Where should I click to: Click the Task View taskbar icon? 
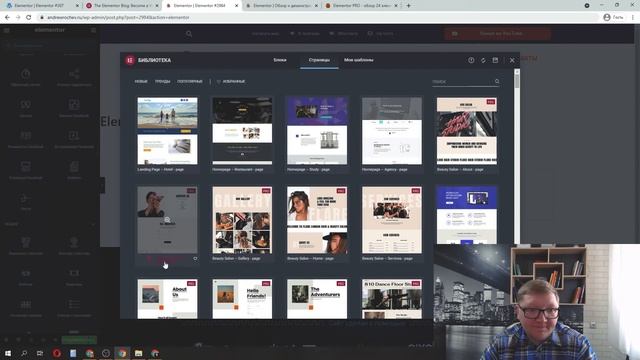tap(40, 353)
